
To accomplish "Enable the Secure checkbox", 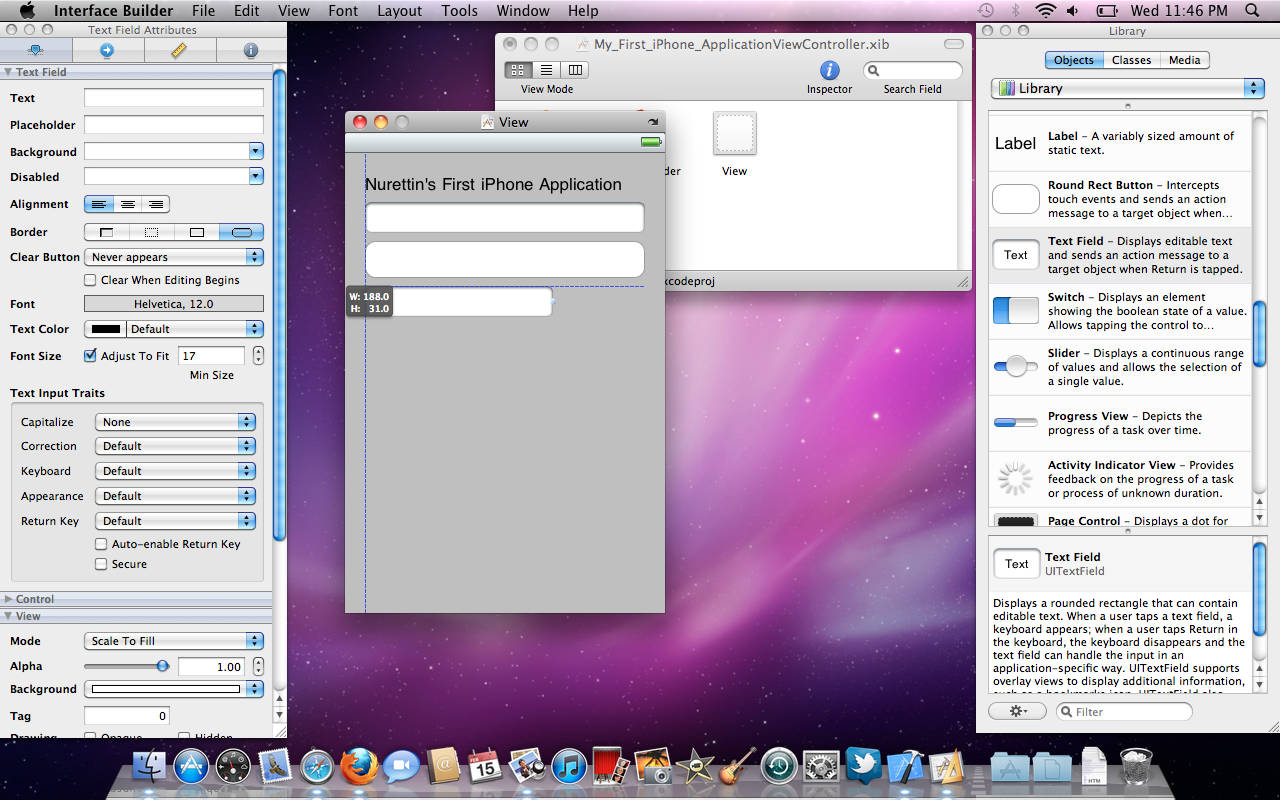I will (x=101, y=564).
